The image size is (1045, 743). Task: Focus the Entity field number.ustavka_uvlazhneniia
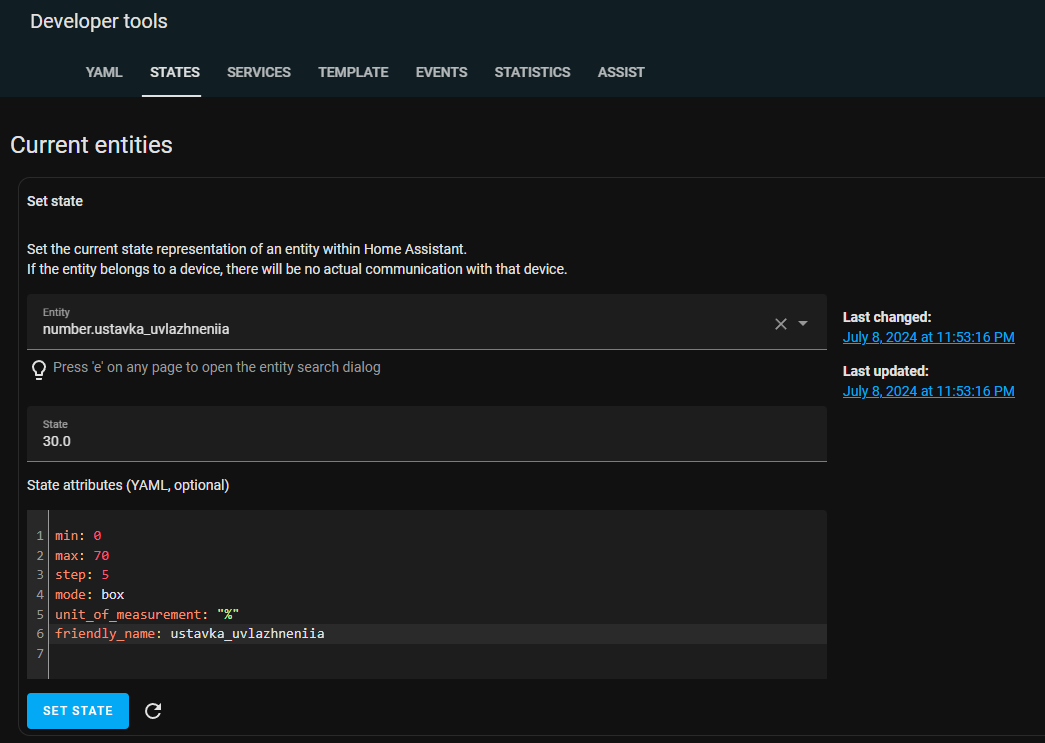pos(427,322)
